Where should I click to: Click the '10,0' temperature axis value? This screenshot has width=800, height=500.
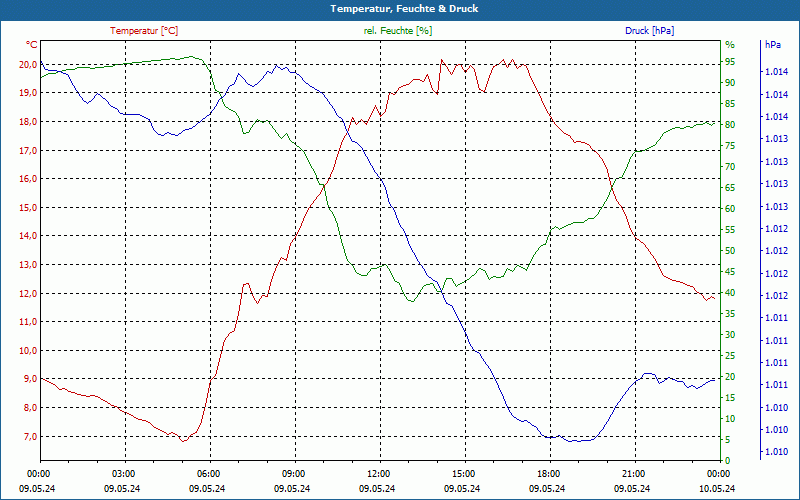tap(28, 351)
